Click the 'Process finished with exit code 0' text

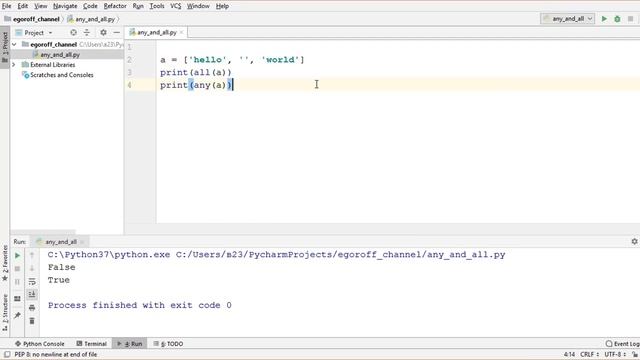pyautogui.click(x=140, y=305)
